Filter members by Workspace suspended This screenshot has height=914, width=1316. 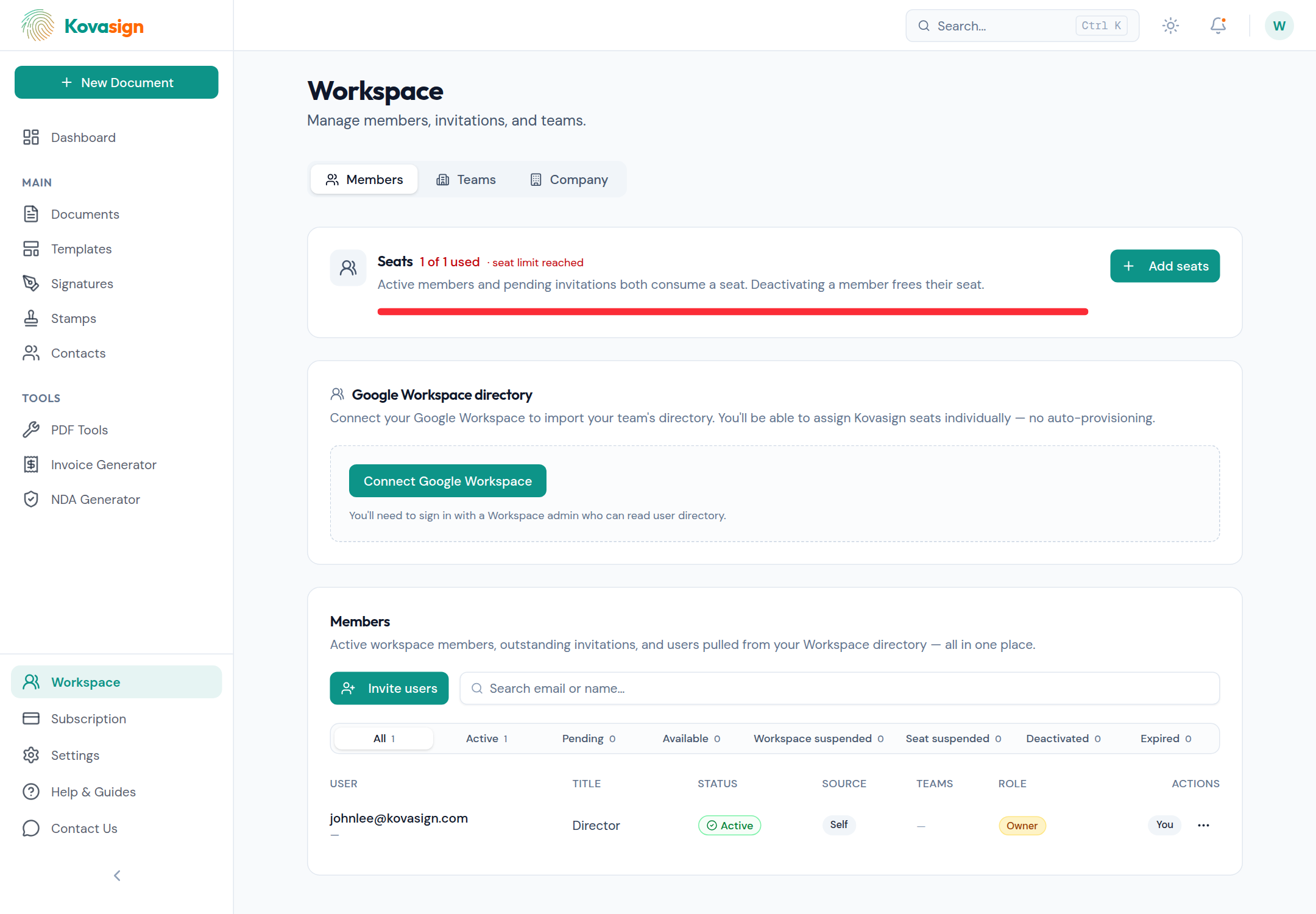point(818,739)
